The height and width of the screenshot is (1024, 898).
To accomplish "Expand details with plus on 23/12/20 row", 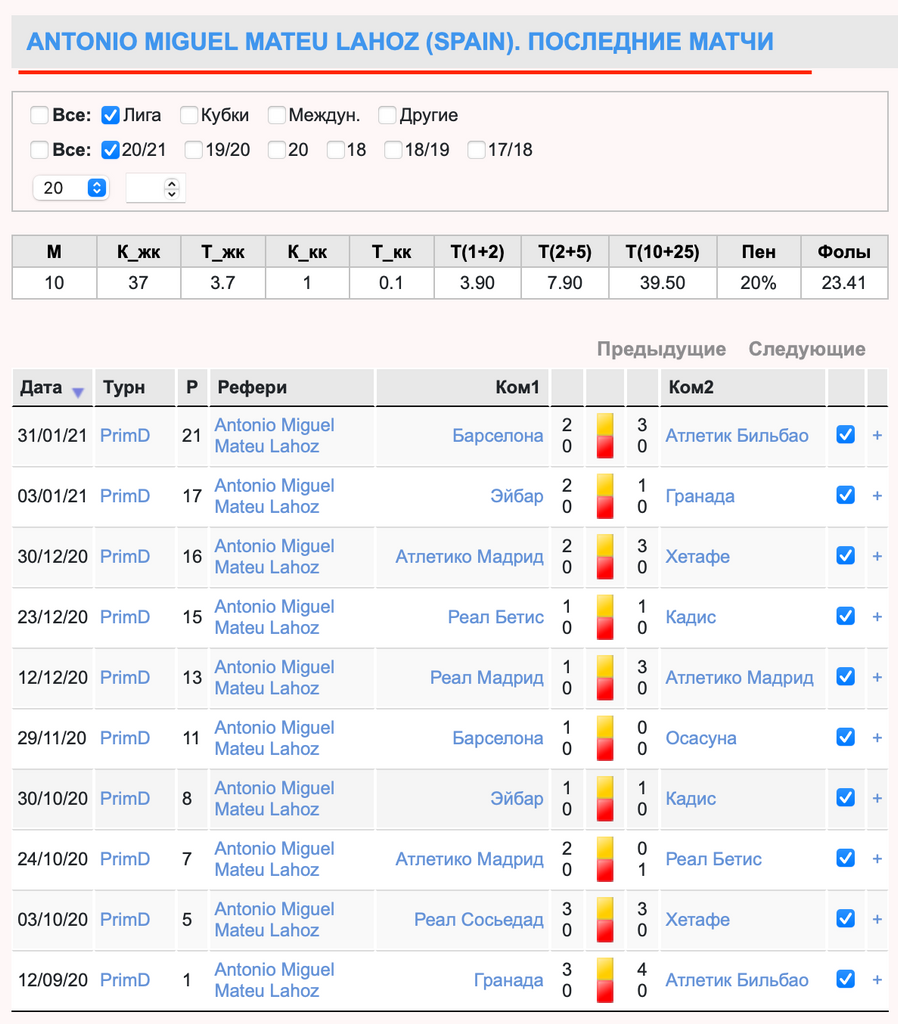I will pos(877,617).
